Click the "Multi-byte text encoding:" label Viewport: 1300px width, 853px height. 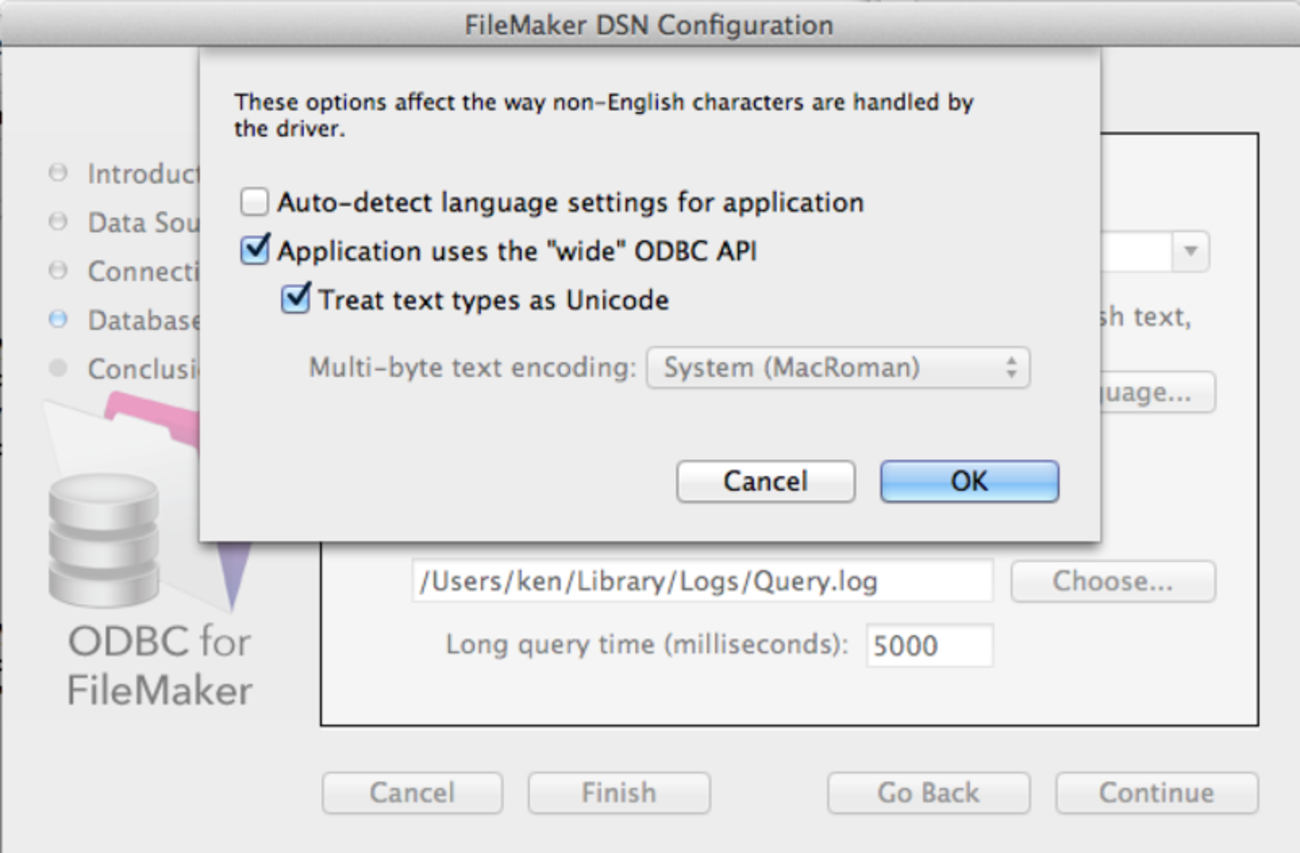pos(472,368)
